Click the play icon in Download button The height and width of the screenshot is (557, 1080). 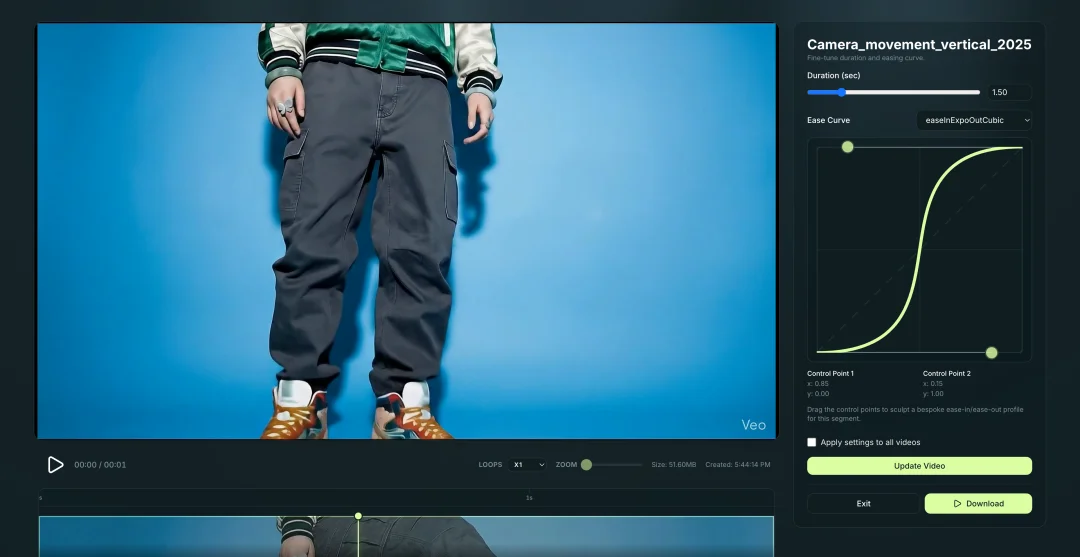point(957,504)
